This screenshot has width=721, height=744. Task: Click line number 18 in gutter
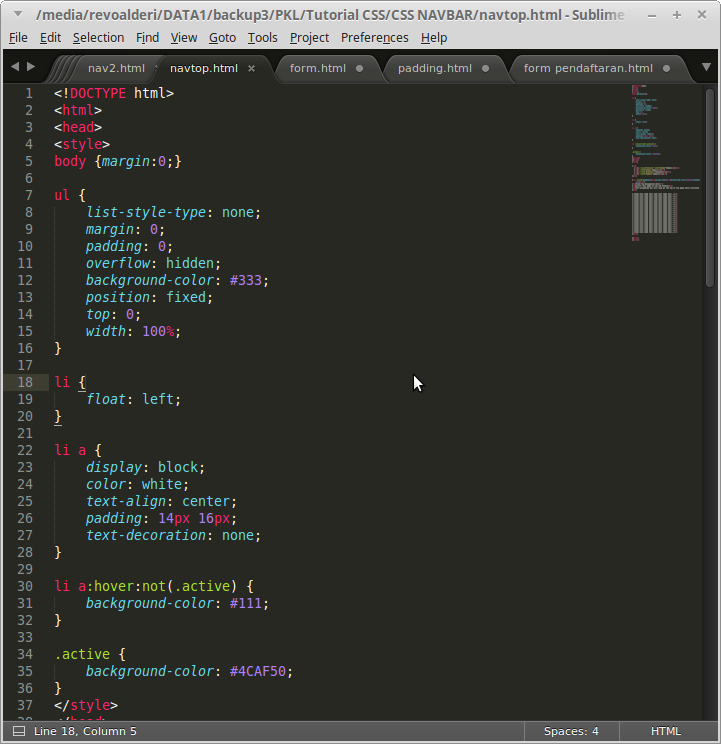point(25,382)
